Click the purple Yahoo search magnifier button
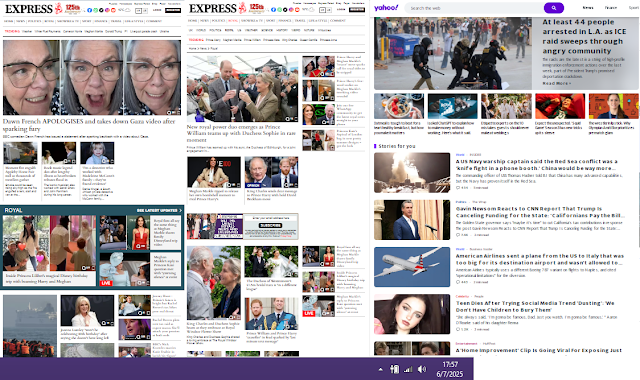 click(553, 8)
